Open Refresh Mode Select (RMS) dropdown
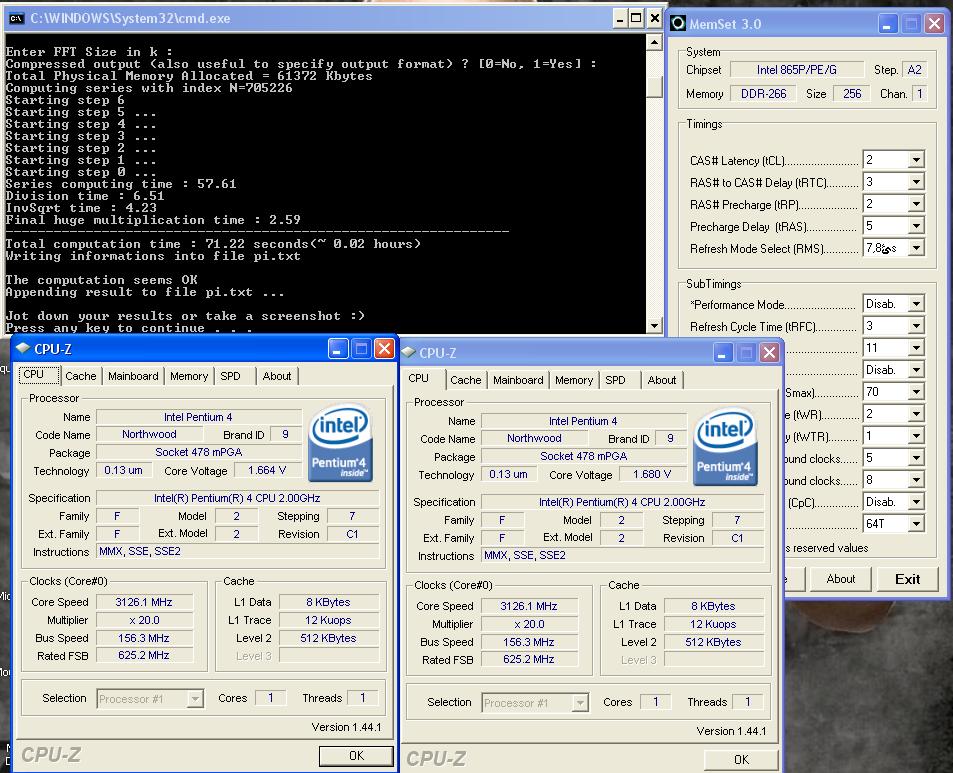Viewport: 953px width, 773px height. coord(916,248)
